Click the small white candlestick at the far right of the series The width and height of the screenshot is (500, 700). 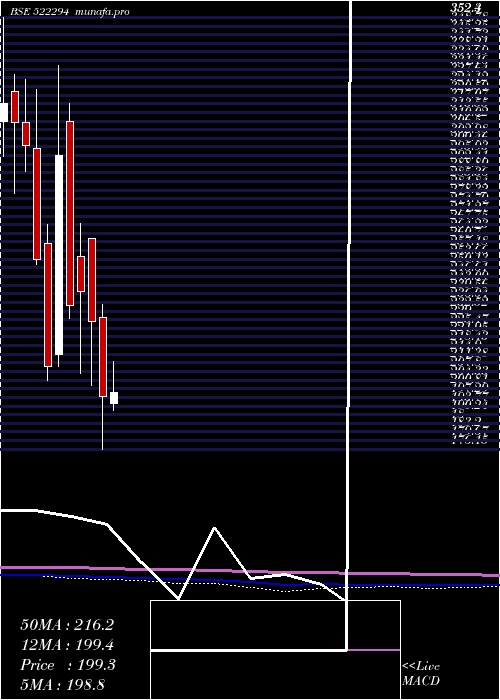[x=114, y=398]
